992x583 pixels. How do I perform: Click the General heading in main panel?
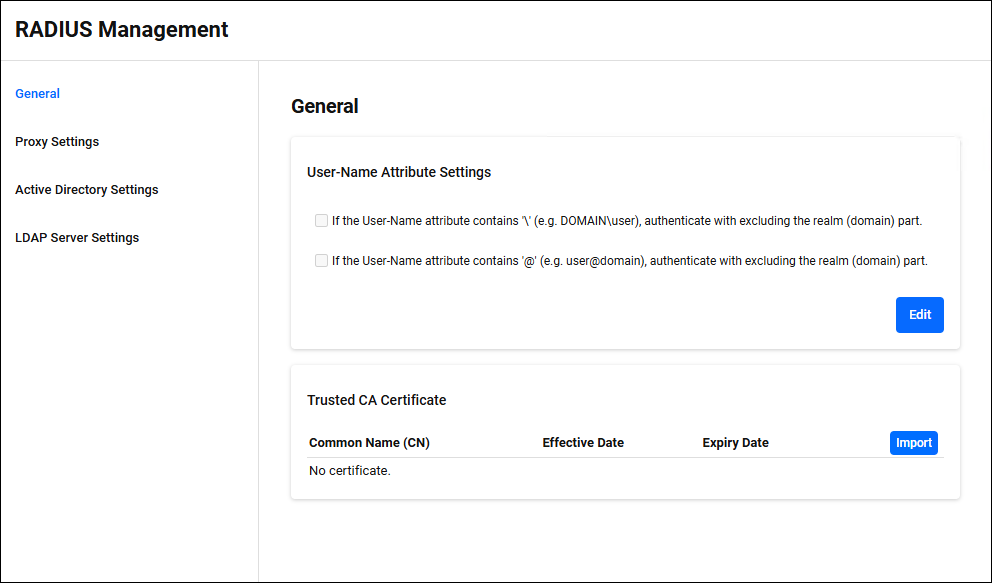click(x=324, y=106)
